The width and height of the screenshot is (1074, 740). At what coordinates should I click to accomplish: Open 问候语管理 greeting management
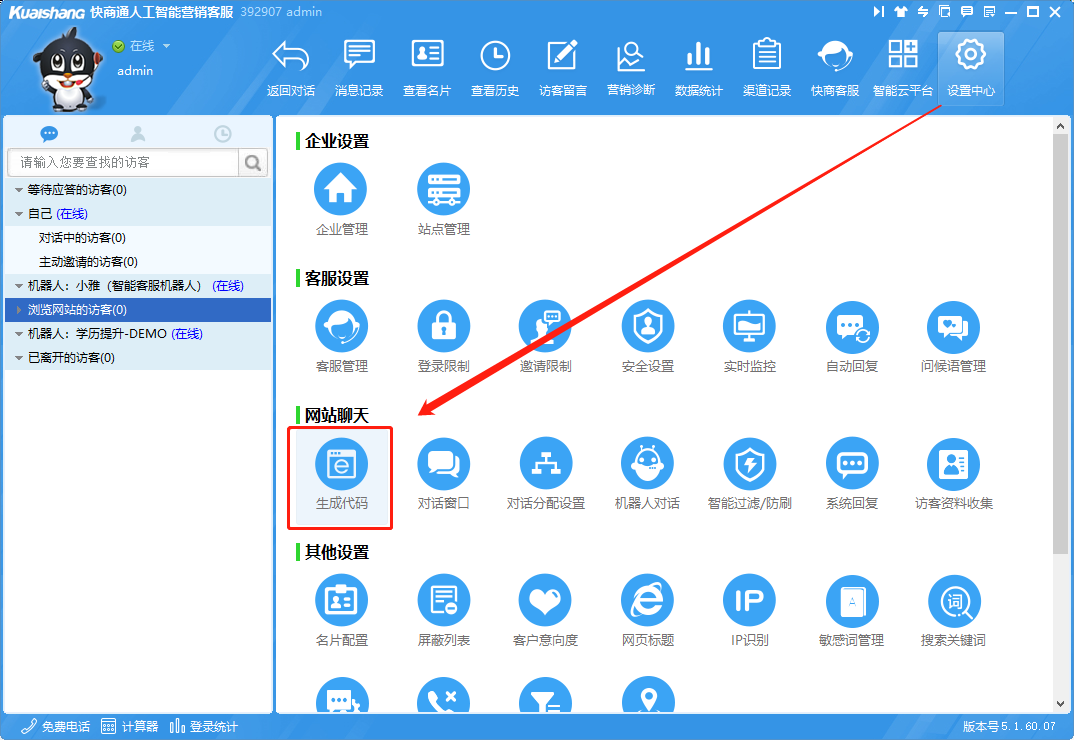point(953,336)
